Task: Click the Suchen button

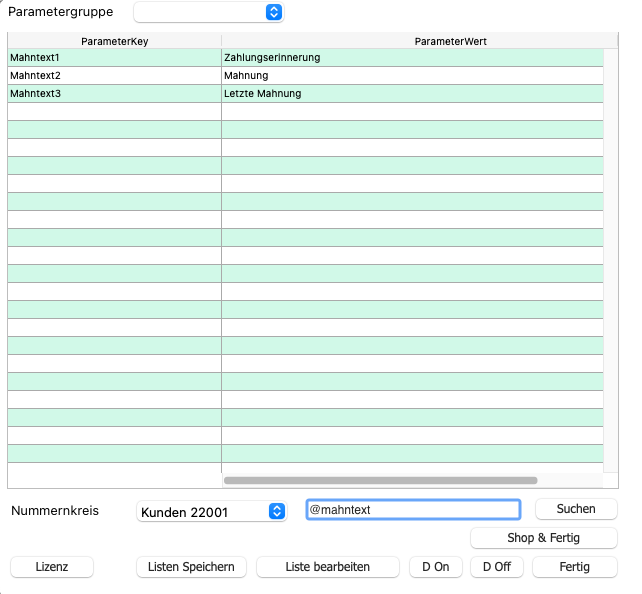Action: pos(576,509)
